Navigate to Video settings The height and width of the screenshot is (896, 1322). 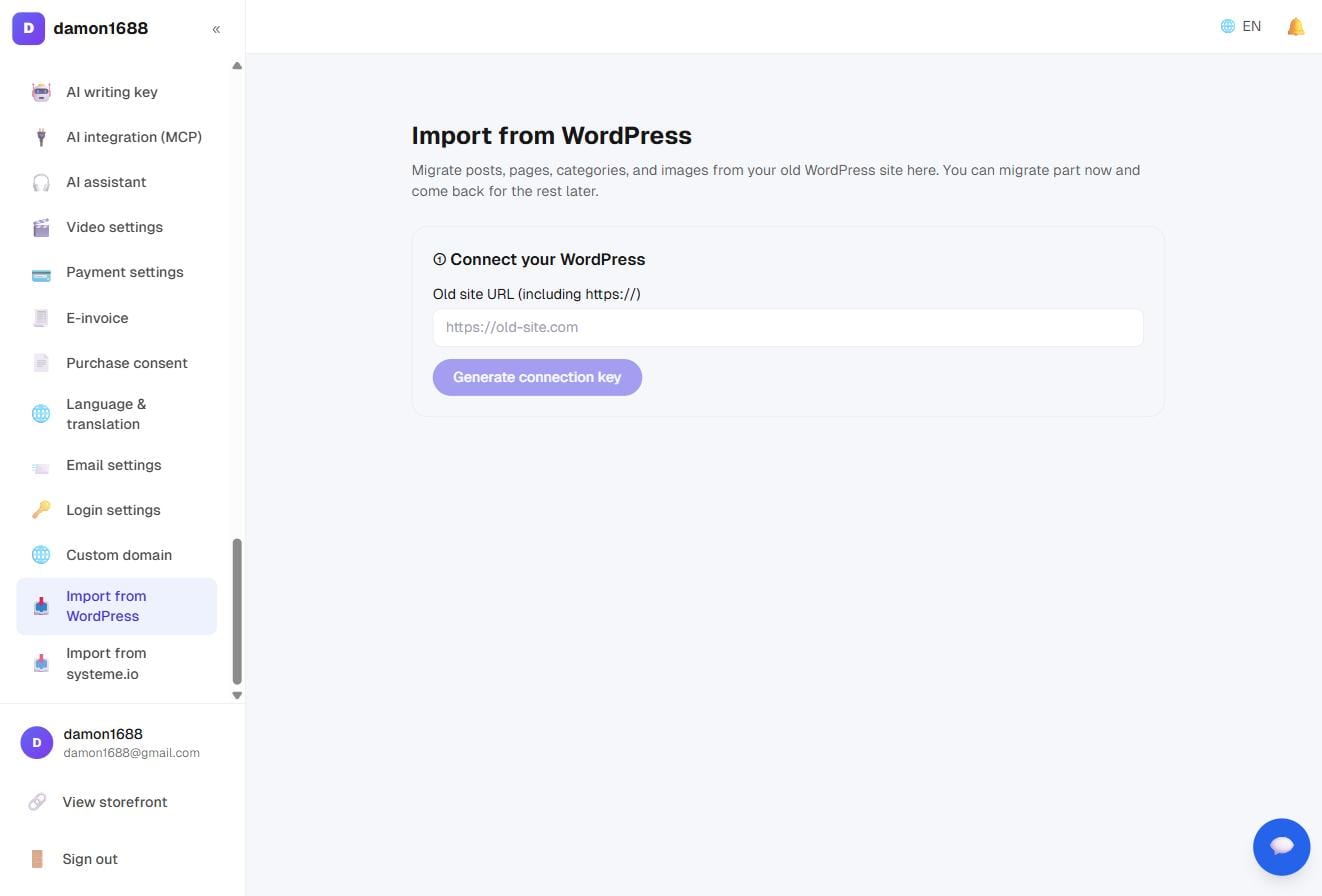[116, 227]
